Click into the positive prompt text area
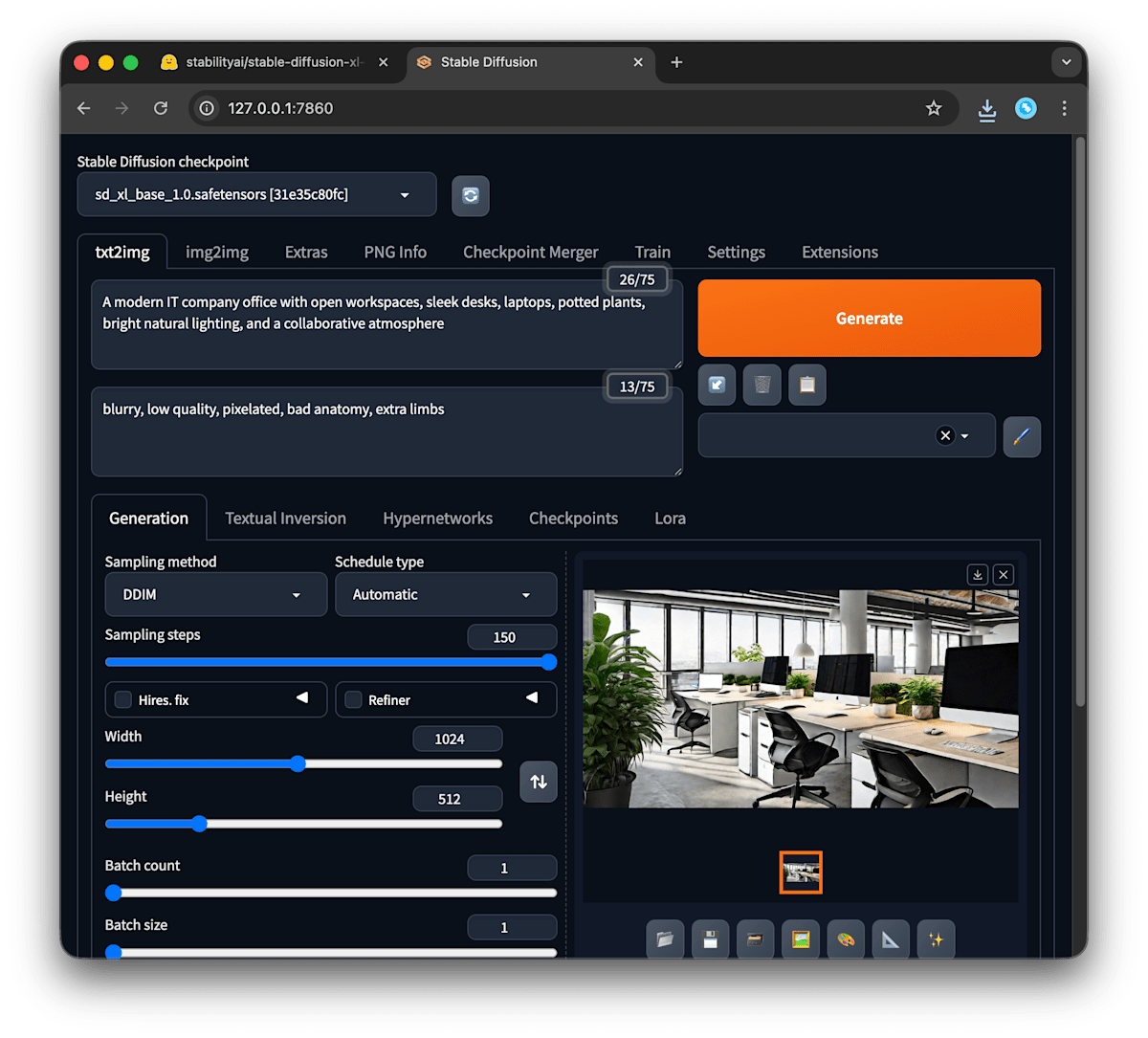This screenshot has height=1038, width=1148. (x=386, y=324)
